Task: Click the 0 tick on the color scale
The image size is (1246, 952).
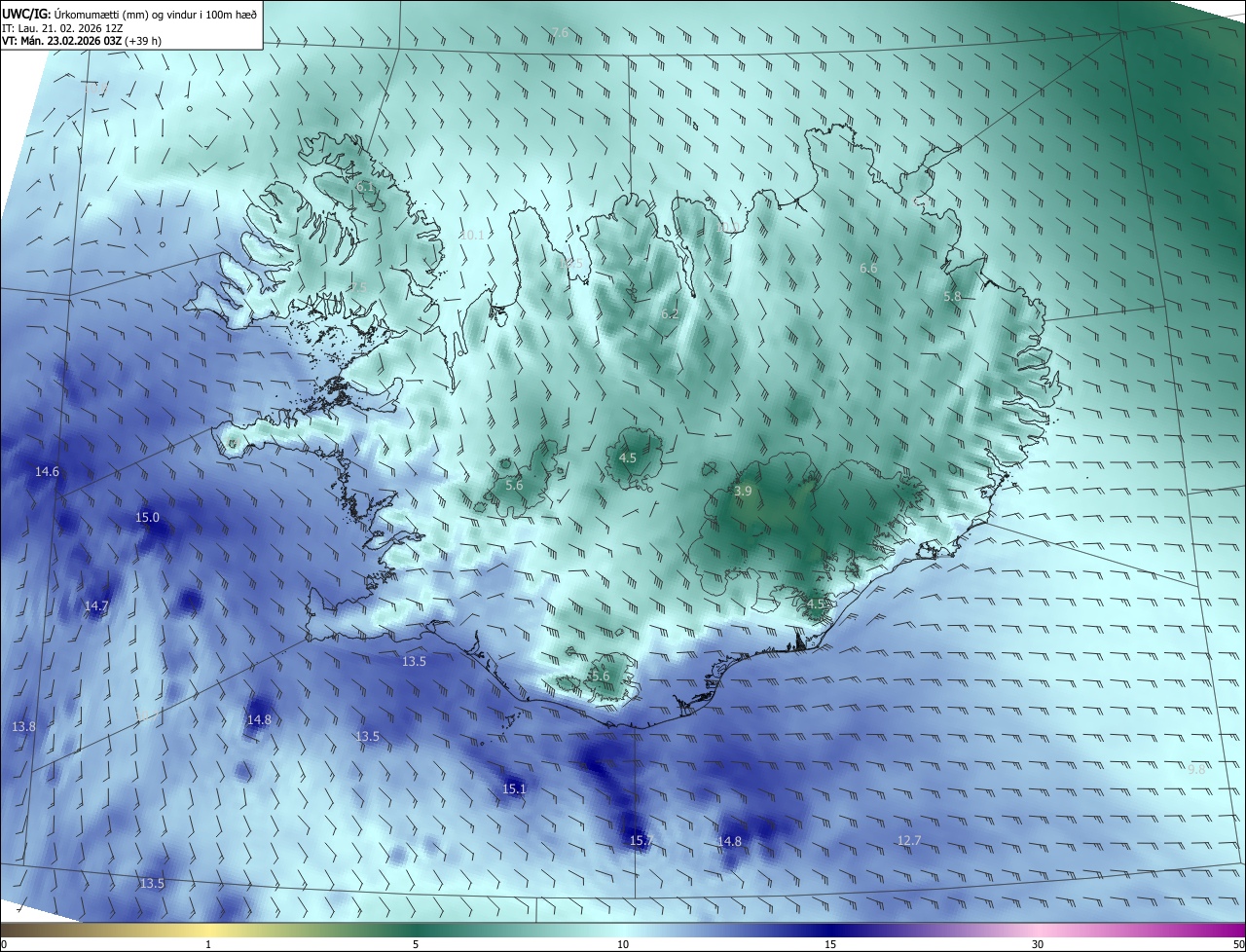Action: 4,944
